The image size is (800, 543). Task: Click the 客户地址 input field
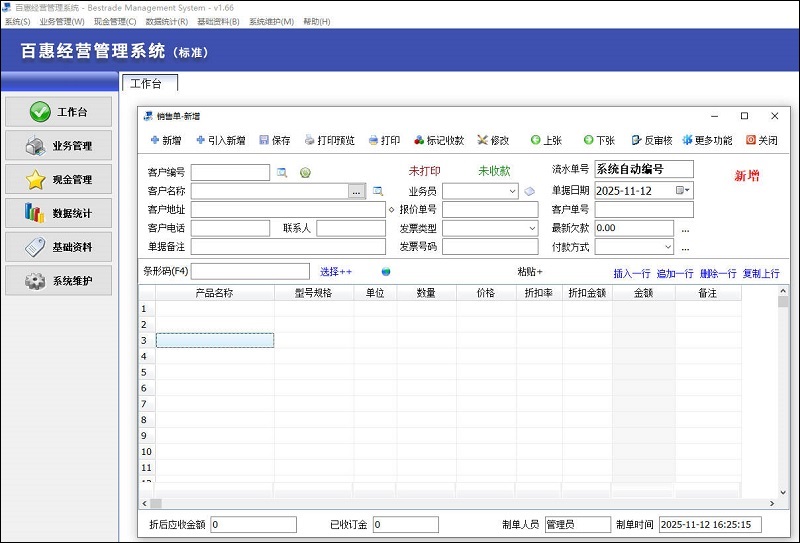[x=288, y=210]
